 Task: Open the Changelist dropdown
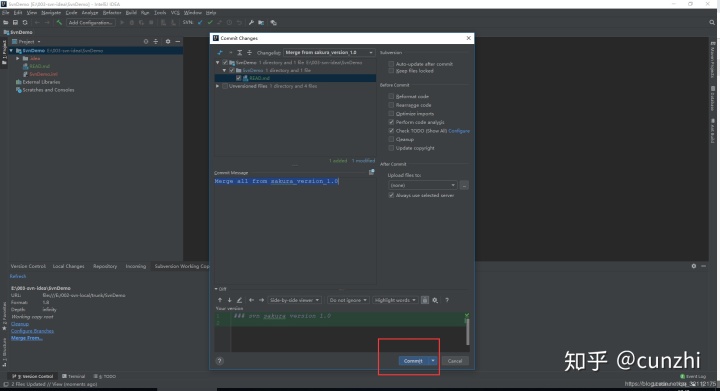coord(329,53)
